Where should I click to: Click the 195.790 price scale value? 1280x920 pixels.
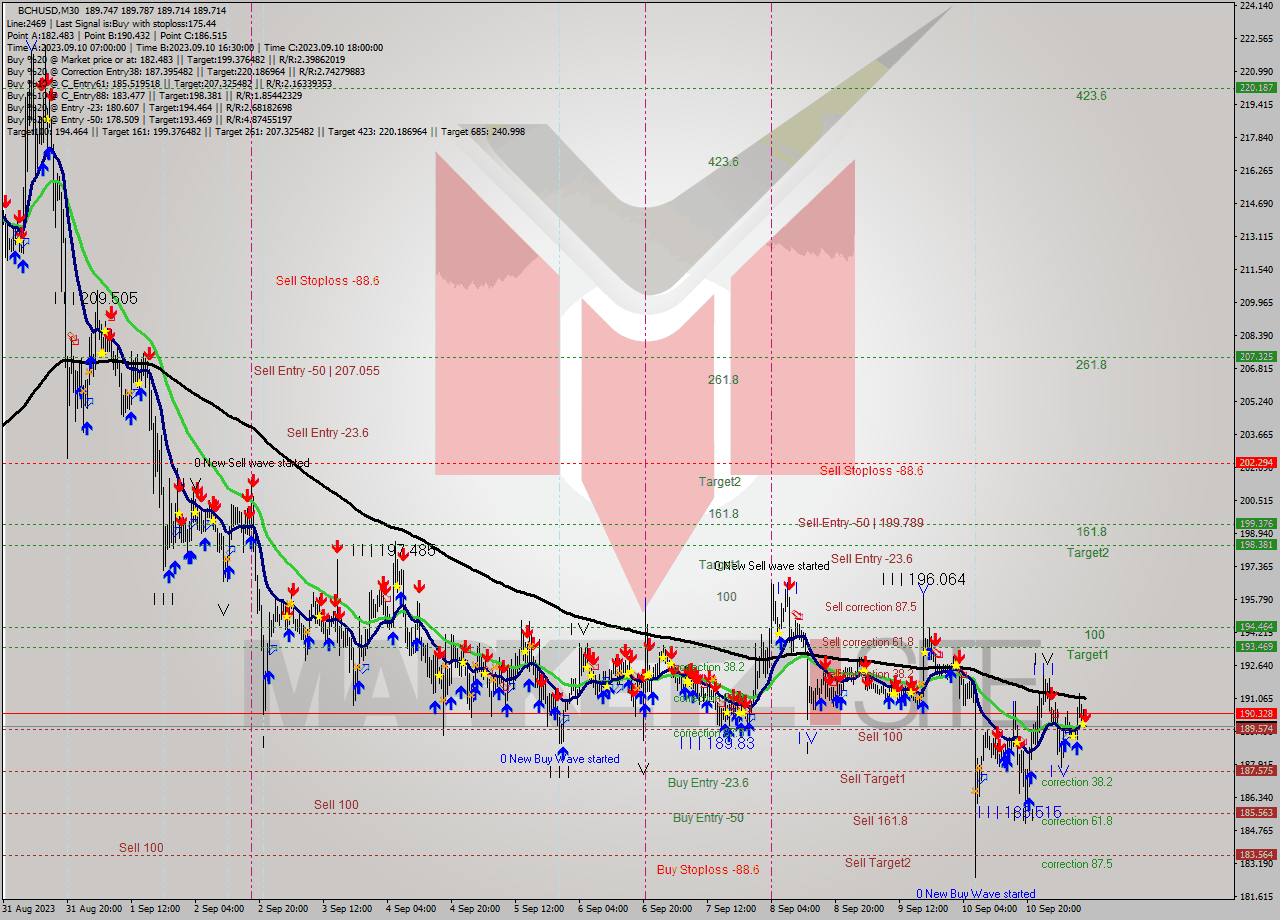[x=1256, y=600]
